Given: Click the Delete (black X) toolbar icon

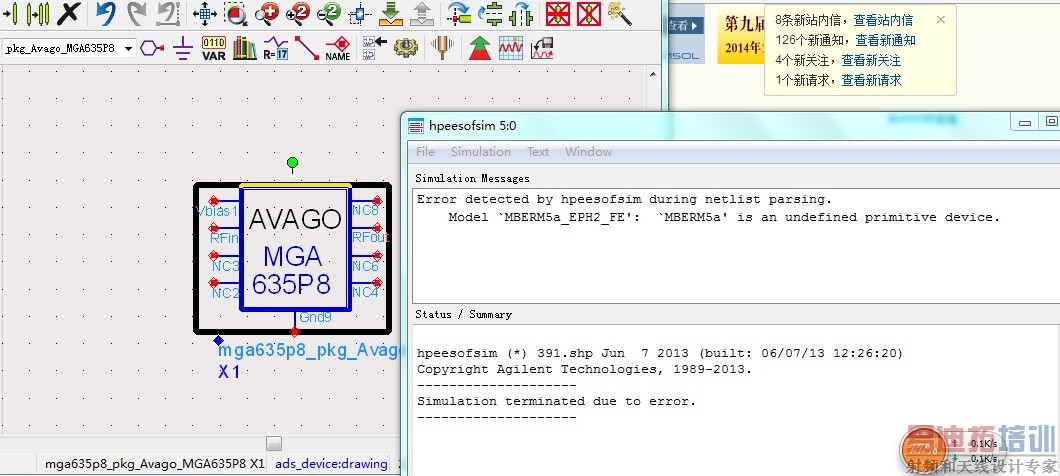Looking at the screenshot, I should 68,14.
